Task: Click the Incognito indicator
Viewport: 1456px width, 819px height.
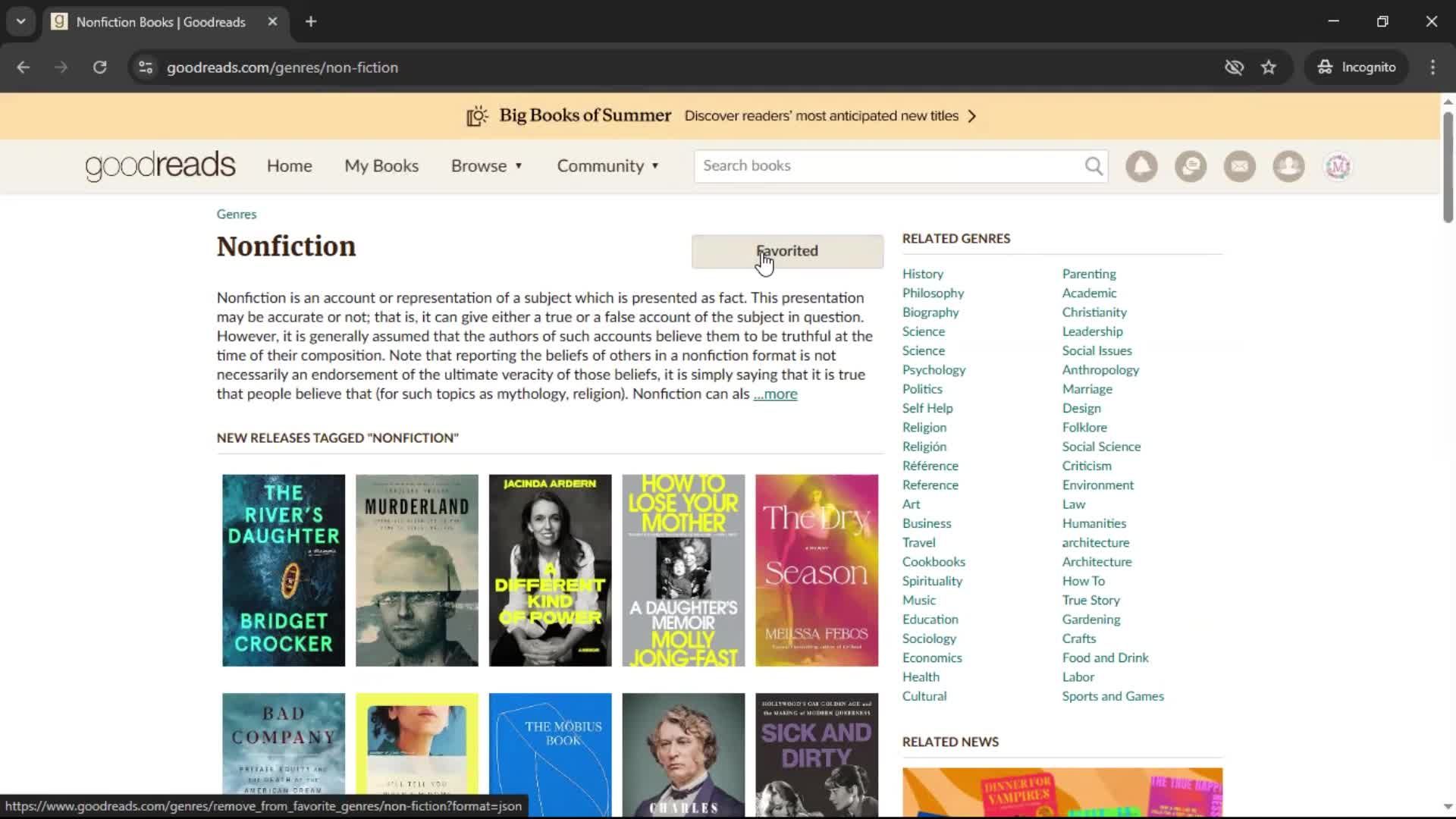Action: point(1357,67)
